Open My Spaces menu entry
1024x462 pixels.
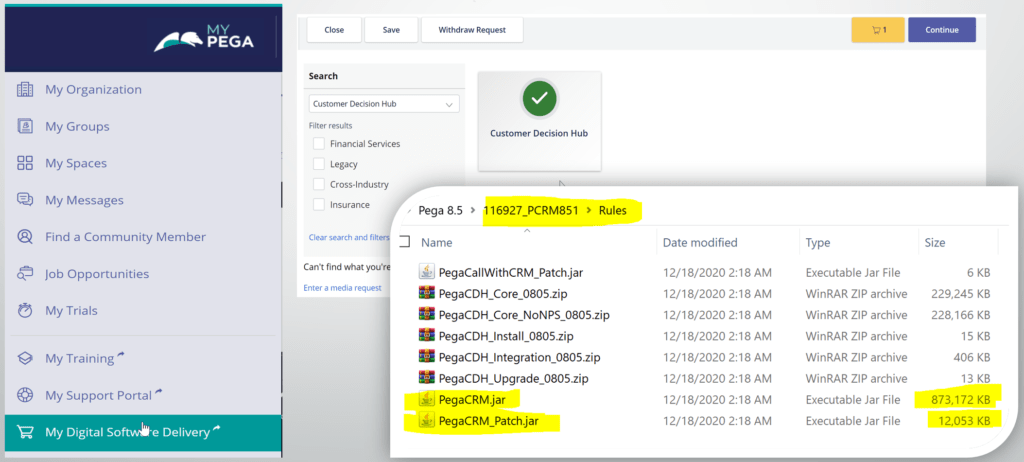point(76,163)
